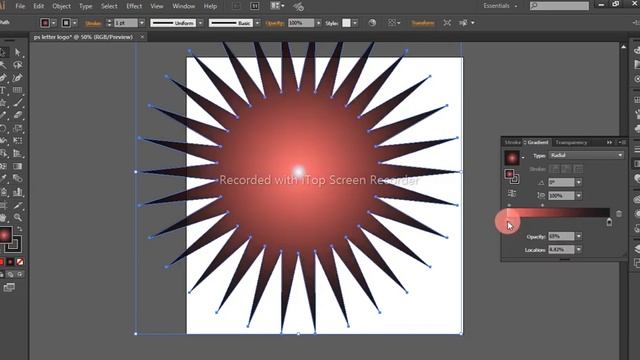
Task: Select the Curvature tool beside Pen
Action: point(18,78)
